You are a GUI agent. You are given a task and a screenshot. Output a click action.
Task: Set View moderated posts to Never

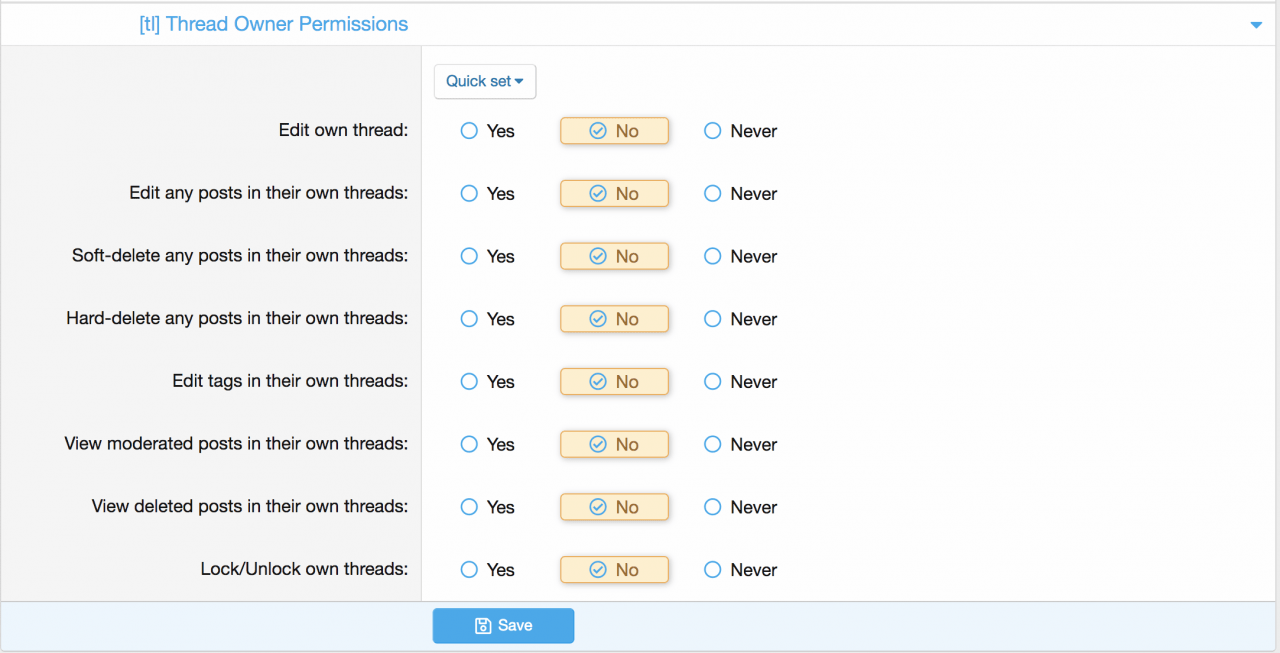(x=713, y=445)
